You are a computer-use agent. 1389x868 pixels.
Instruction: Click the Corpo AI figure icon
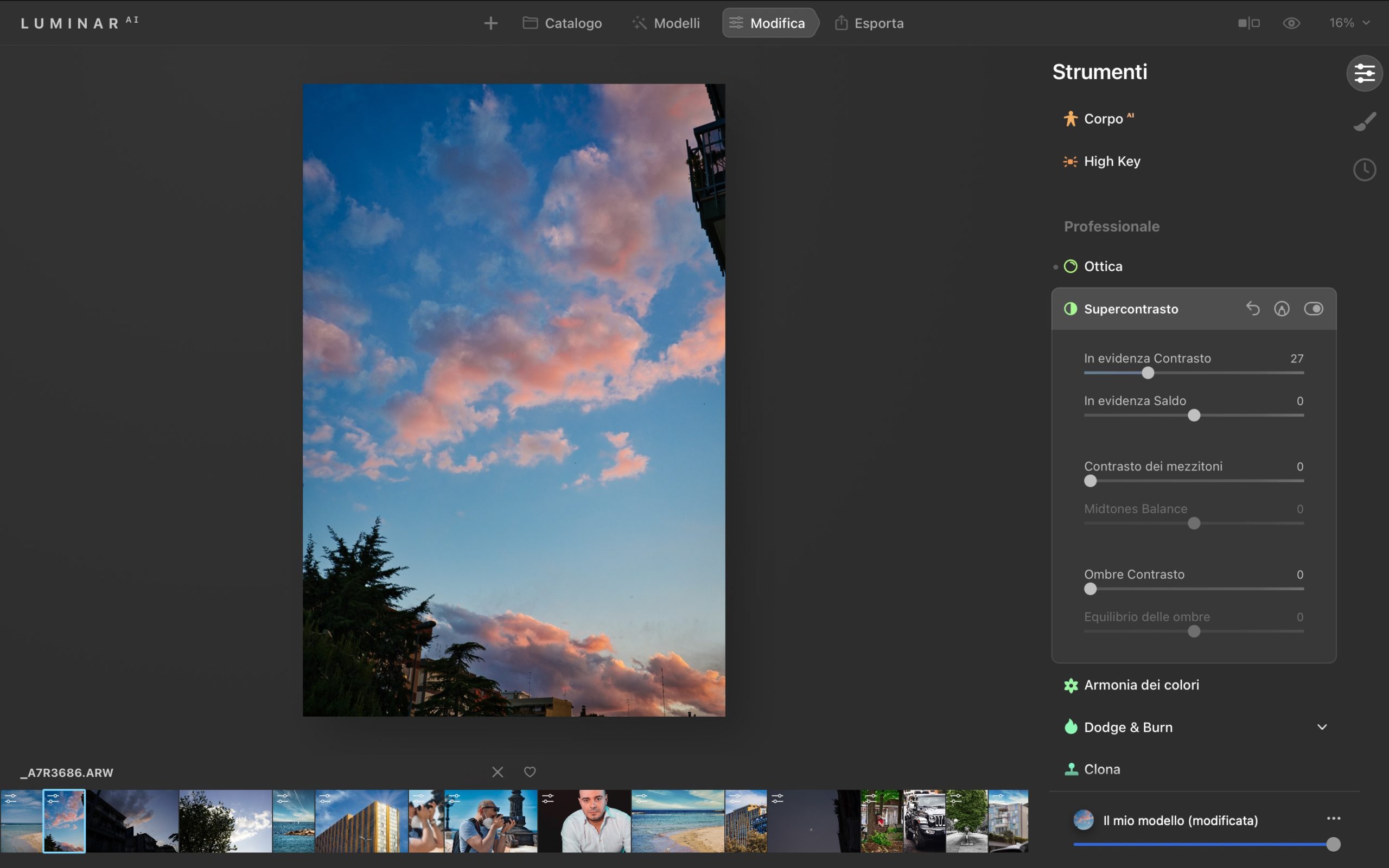[1071, 119]
